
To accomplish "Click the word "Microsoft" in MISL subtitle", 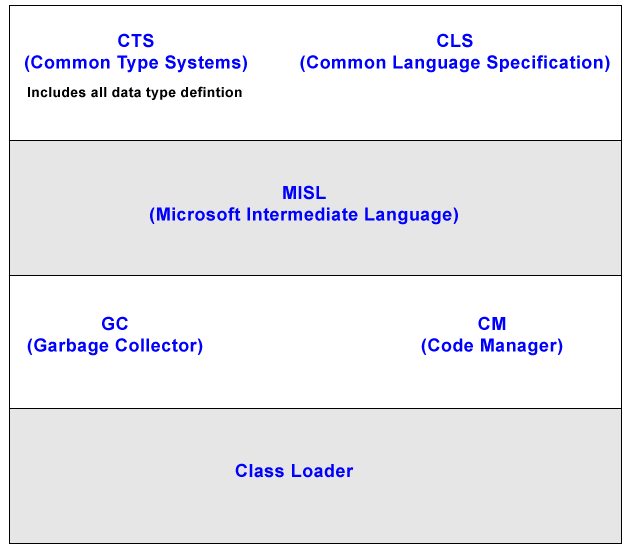I will click(195, 215).
